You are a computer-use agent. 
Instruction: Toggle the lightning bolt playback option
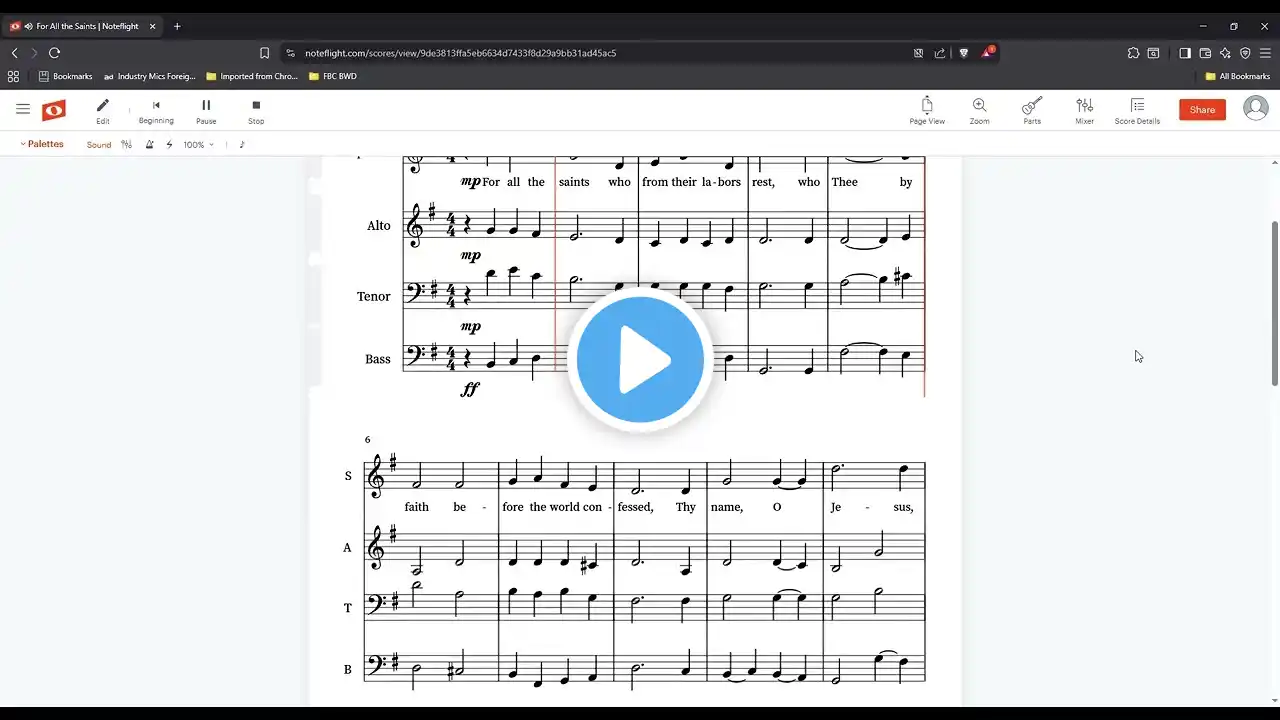point(169,145)
